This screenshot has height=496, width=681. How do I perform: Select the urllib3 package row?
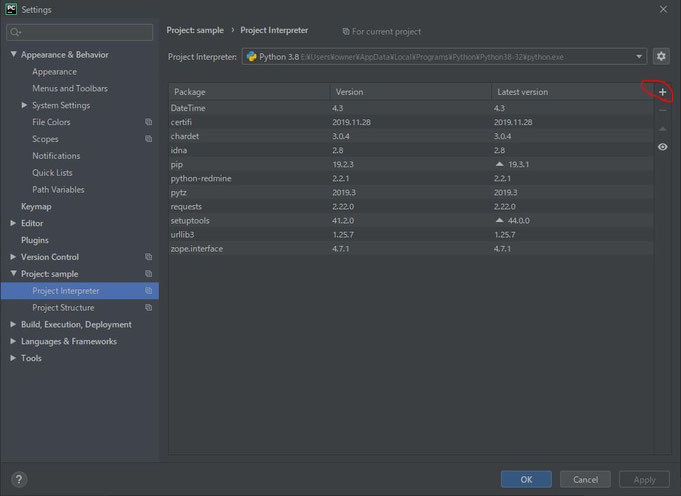tap(411, 235)
